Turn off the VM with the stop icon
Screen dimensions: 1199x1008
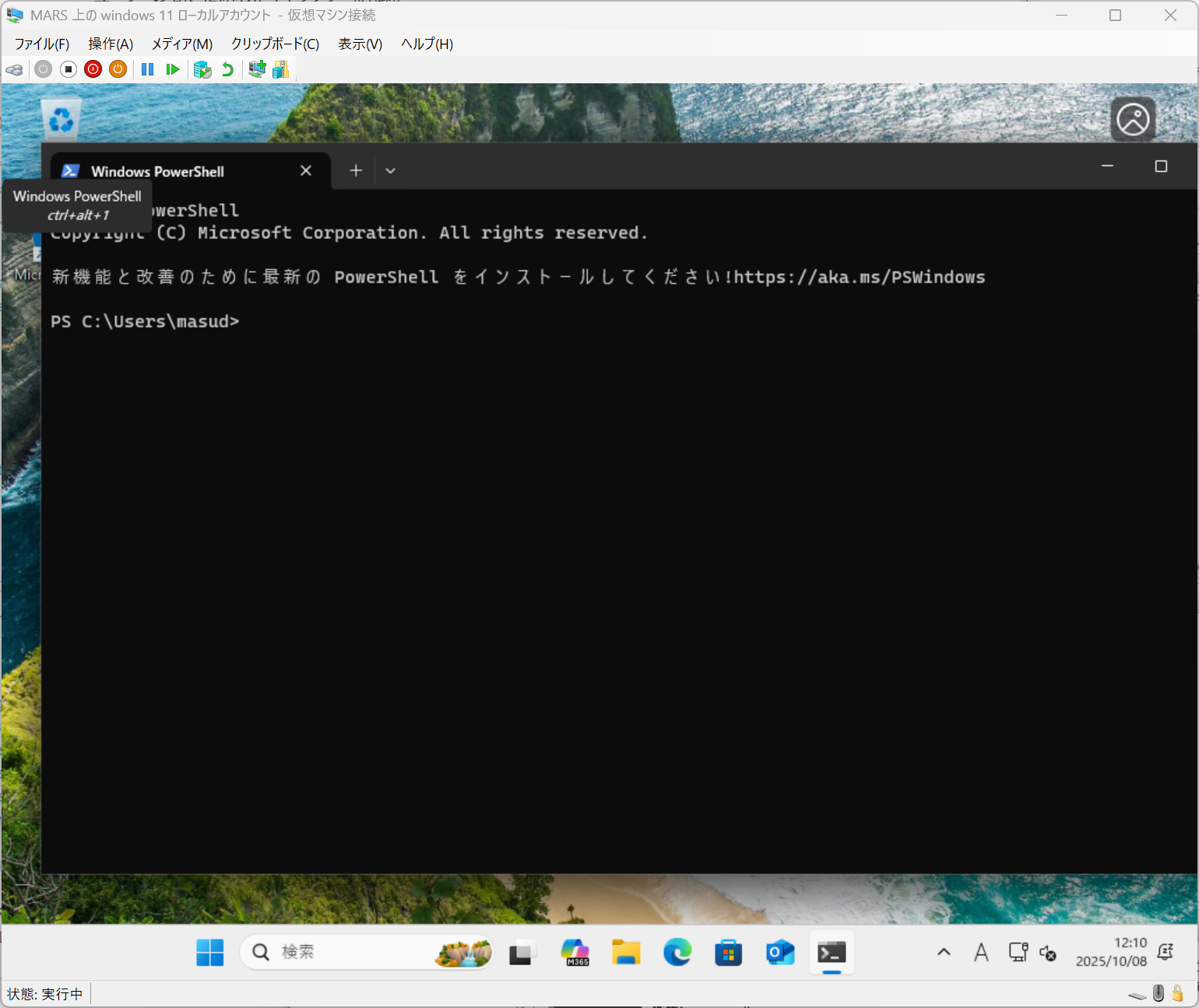69,69
